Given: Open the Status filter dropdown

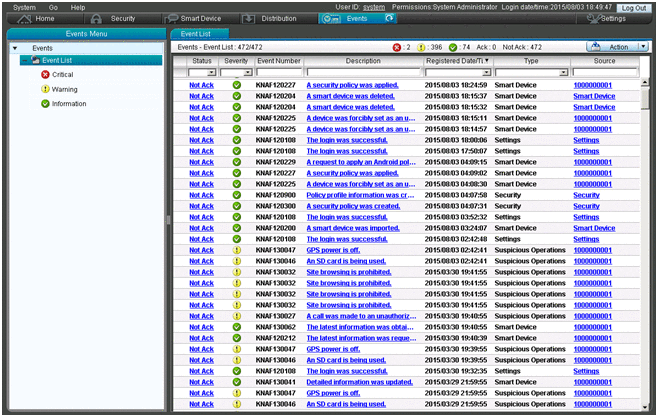Looking at the screenshot, I should [x=211, y=73].
